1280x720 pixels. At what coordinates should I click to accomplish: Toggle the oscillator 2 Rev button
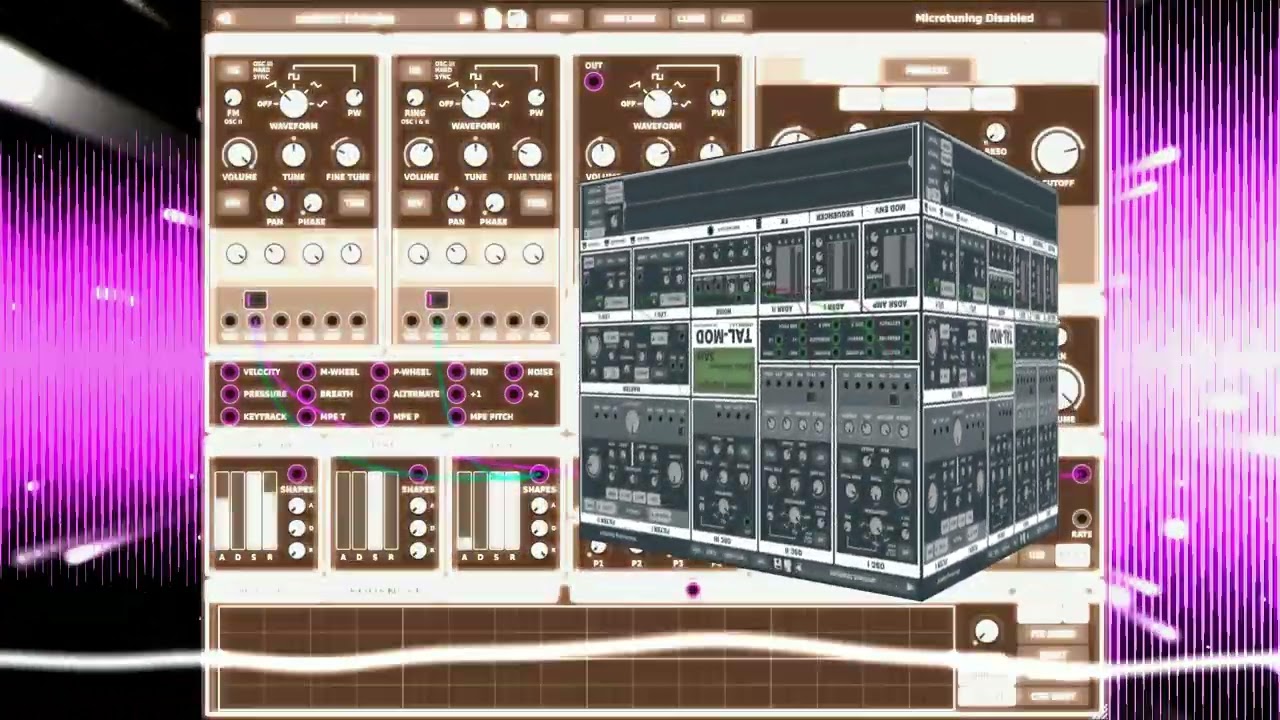(415, 203)
